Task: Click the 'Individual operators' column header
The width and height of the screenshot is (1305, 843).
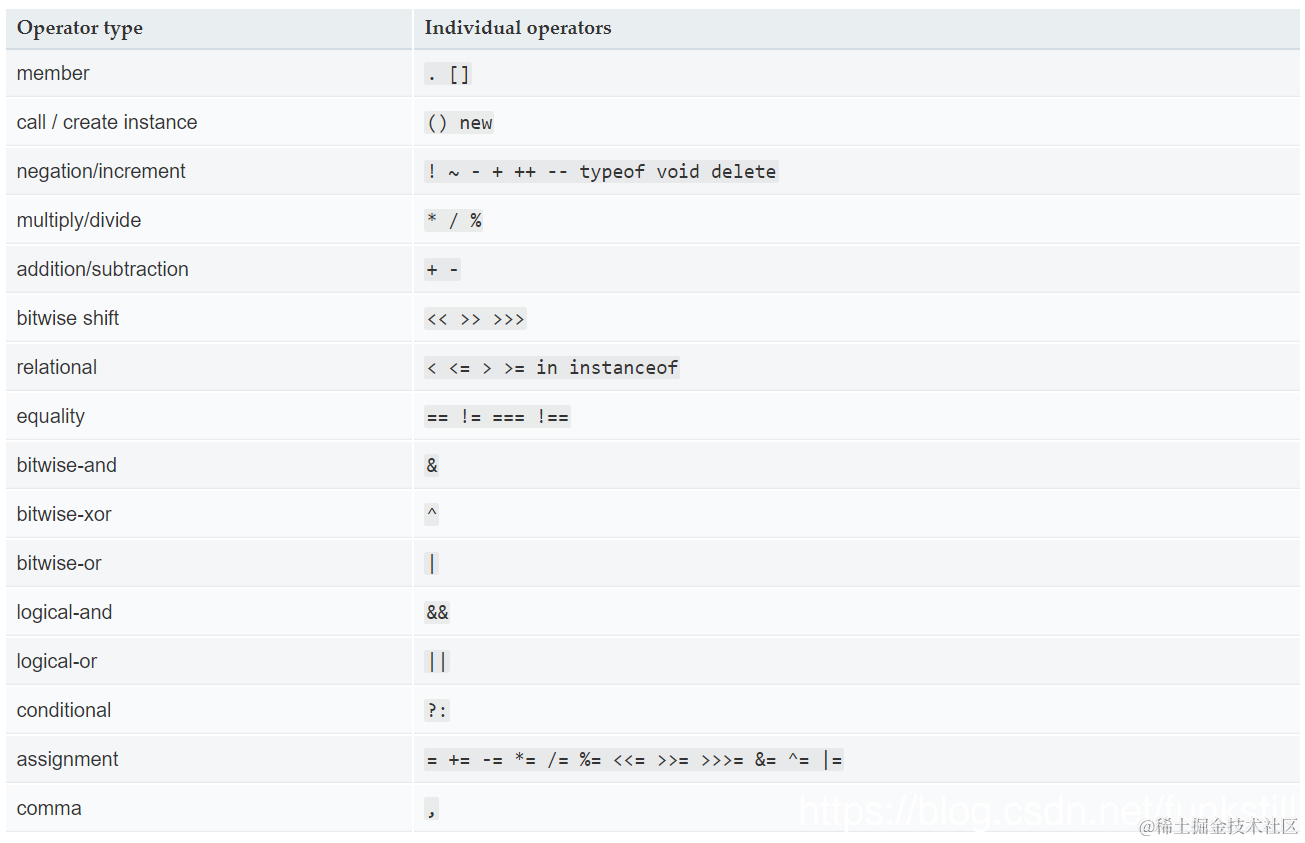Action: click(517, 28)
